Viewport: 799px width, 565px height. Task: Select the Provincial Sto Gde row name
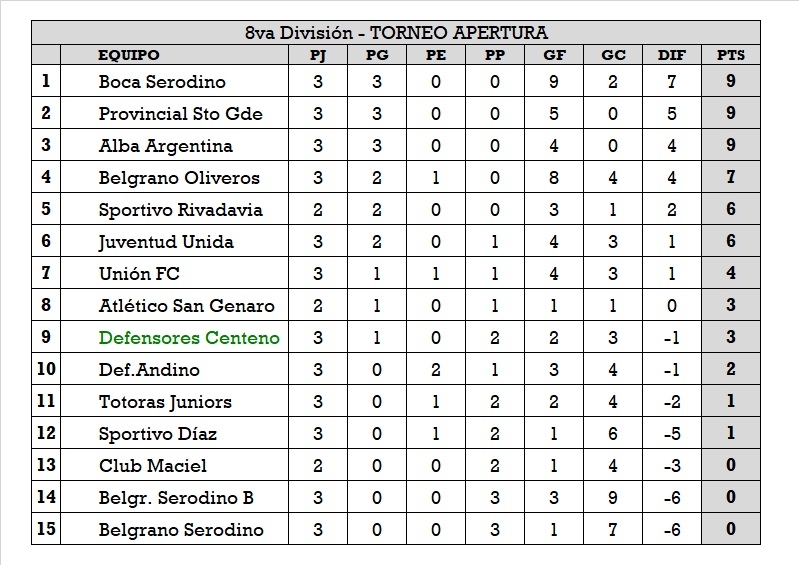(180, 114)
